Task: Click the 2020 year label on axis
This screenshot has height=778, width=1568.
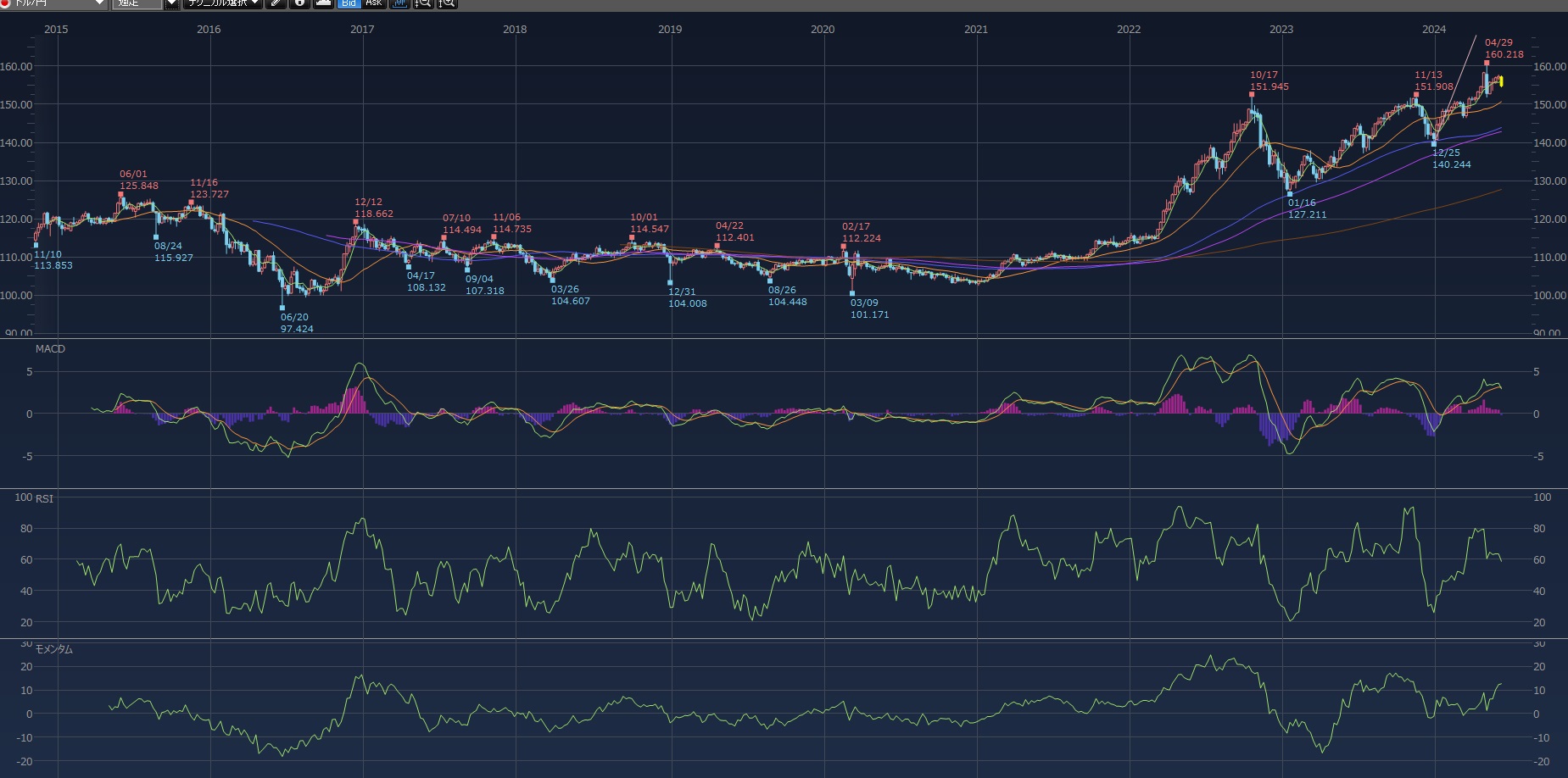Action: (822, 29)
